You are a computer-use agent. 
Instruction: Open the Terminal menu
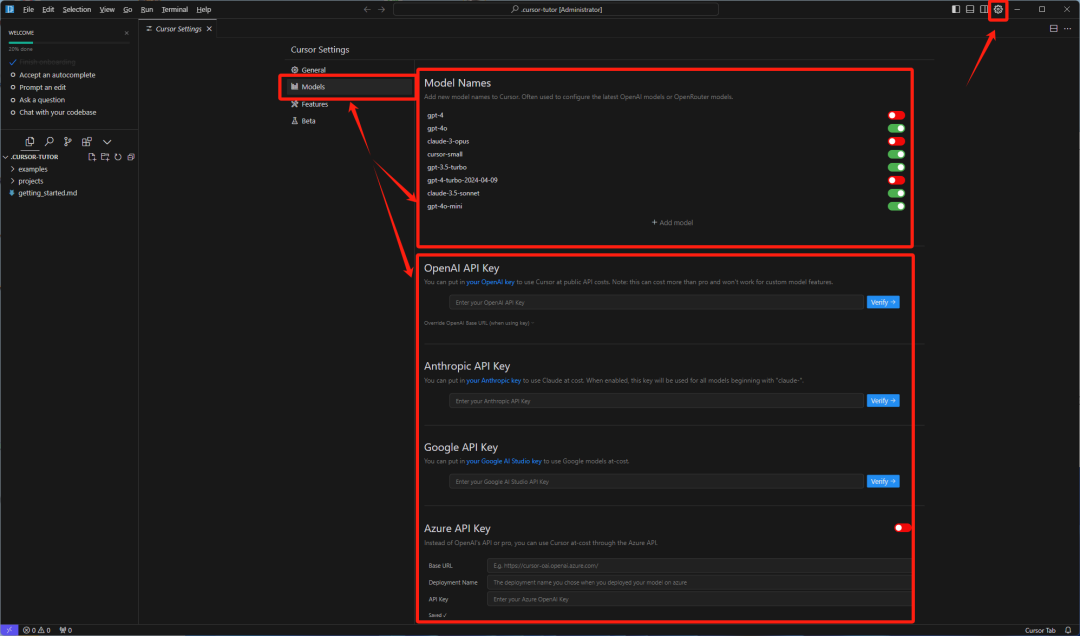click(x=174, y=10)
